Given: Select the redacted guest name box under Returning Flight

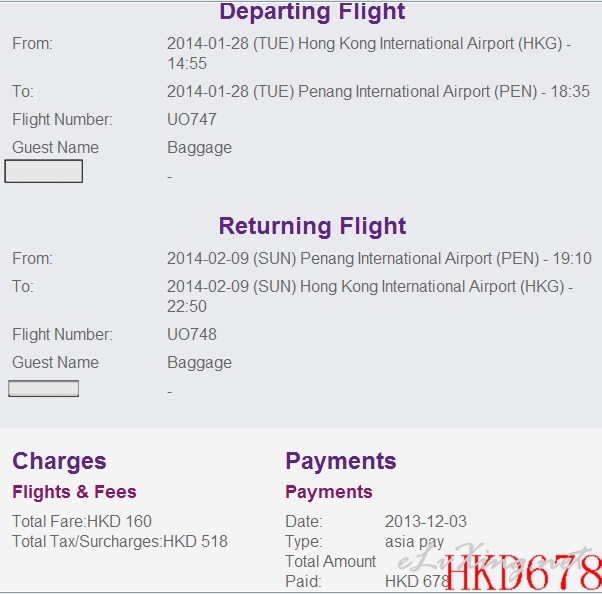Looking at the screenshot, I should pos(44,389).
